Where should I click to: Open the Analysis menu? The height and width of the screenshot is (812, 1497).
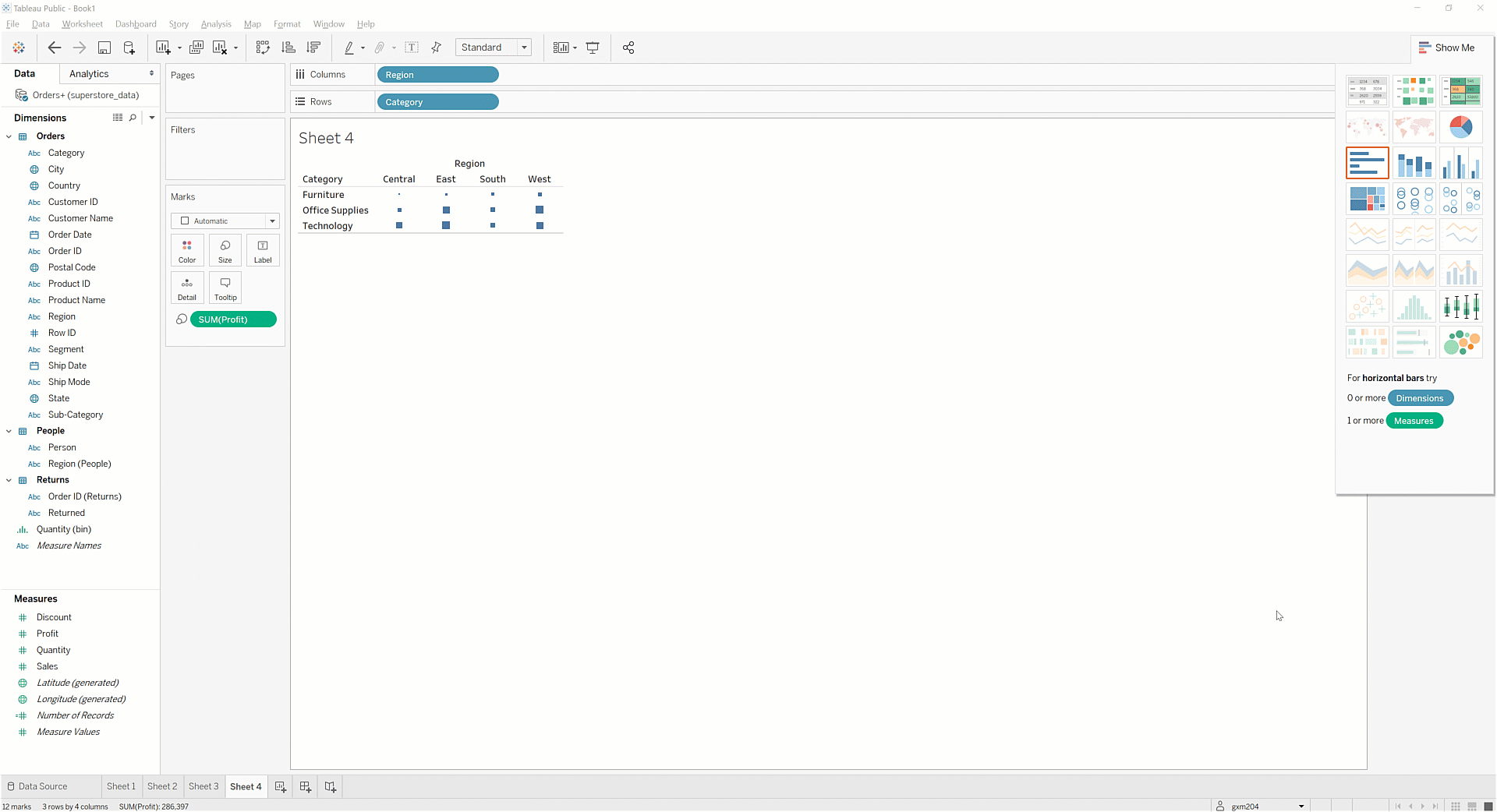pyautogui.click(x=216, y=24)
